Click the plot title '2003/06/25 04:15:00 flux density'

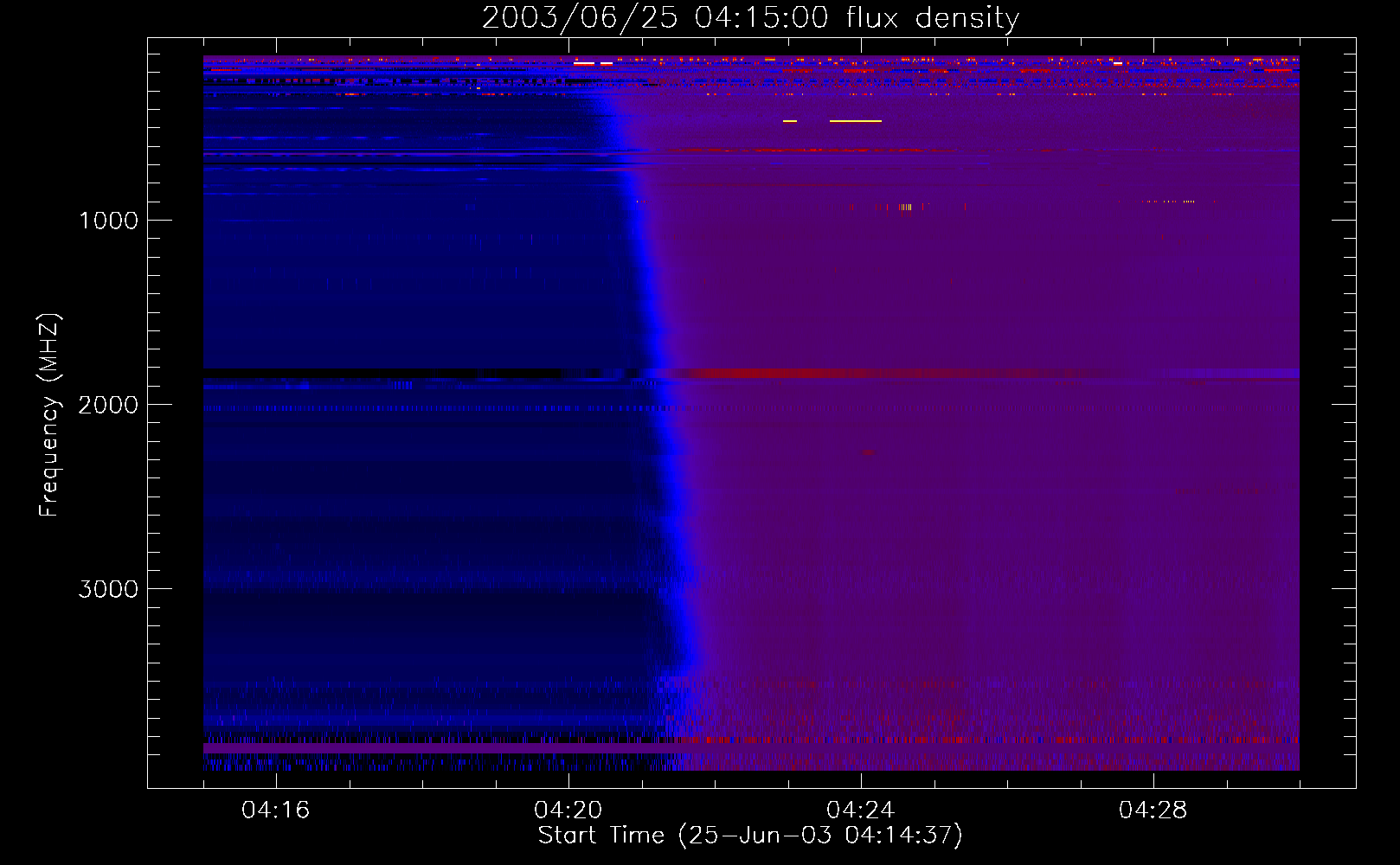[x=750, y=17]
